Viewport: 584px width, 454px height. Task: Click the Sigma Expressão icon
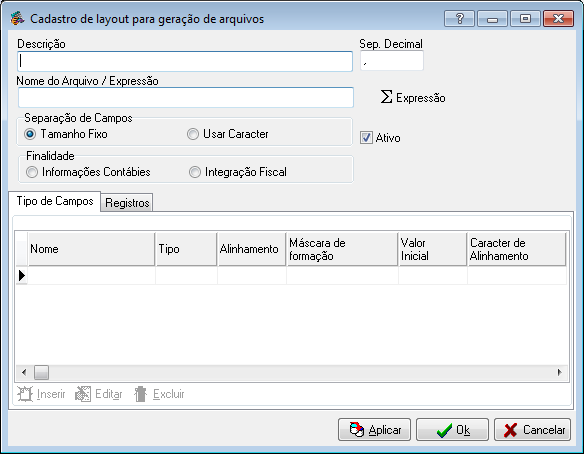(x=386, y=97)
